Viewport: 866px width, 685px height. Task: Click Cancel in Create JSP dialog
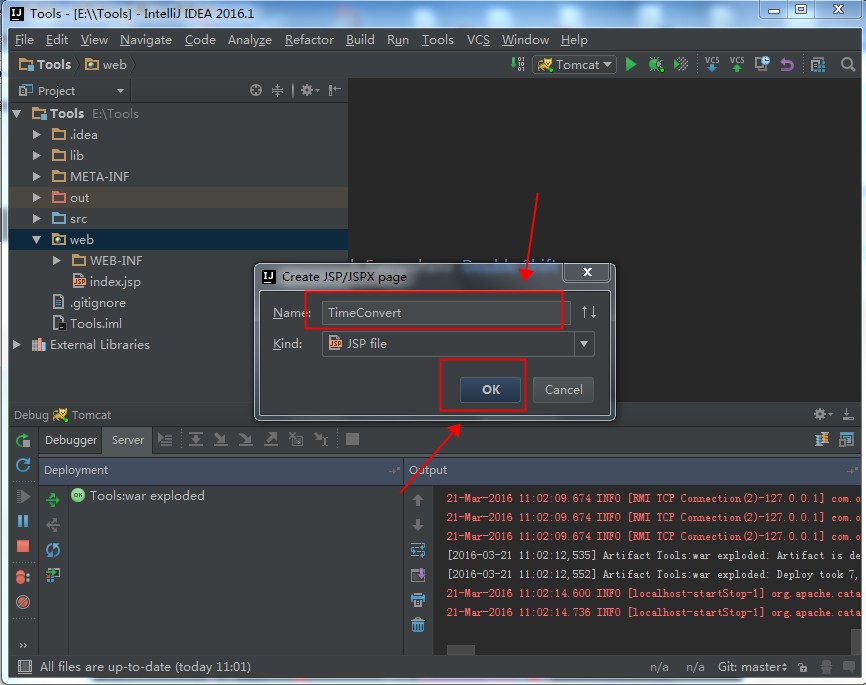coord(563,389)
